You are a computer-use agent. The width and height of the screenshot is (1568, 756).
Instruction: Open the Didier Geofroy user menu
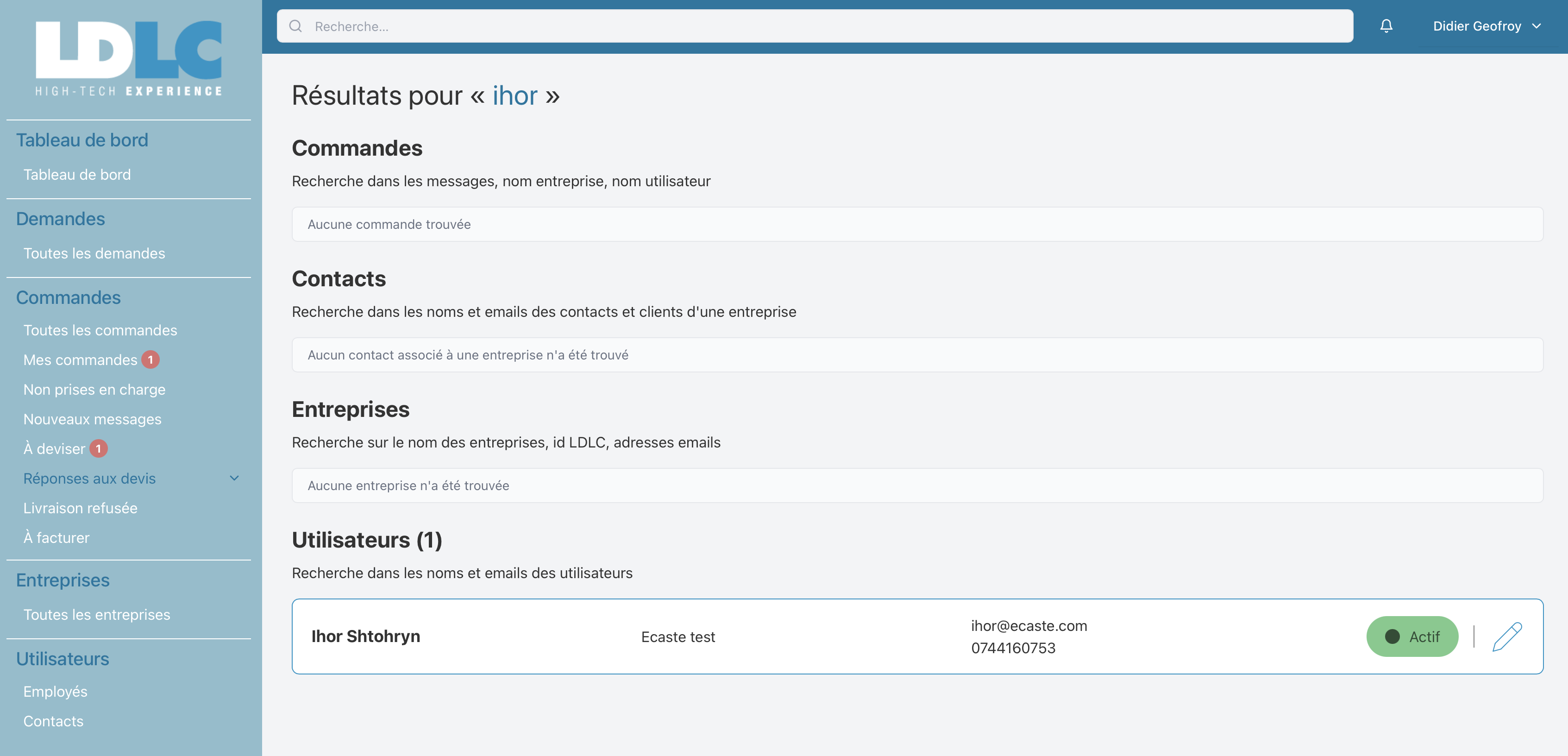pos(1486,26)
